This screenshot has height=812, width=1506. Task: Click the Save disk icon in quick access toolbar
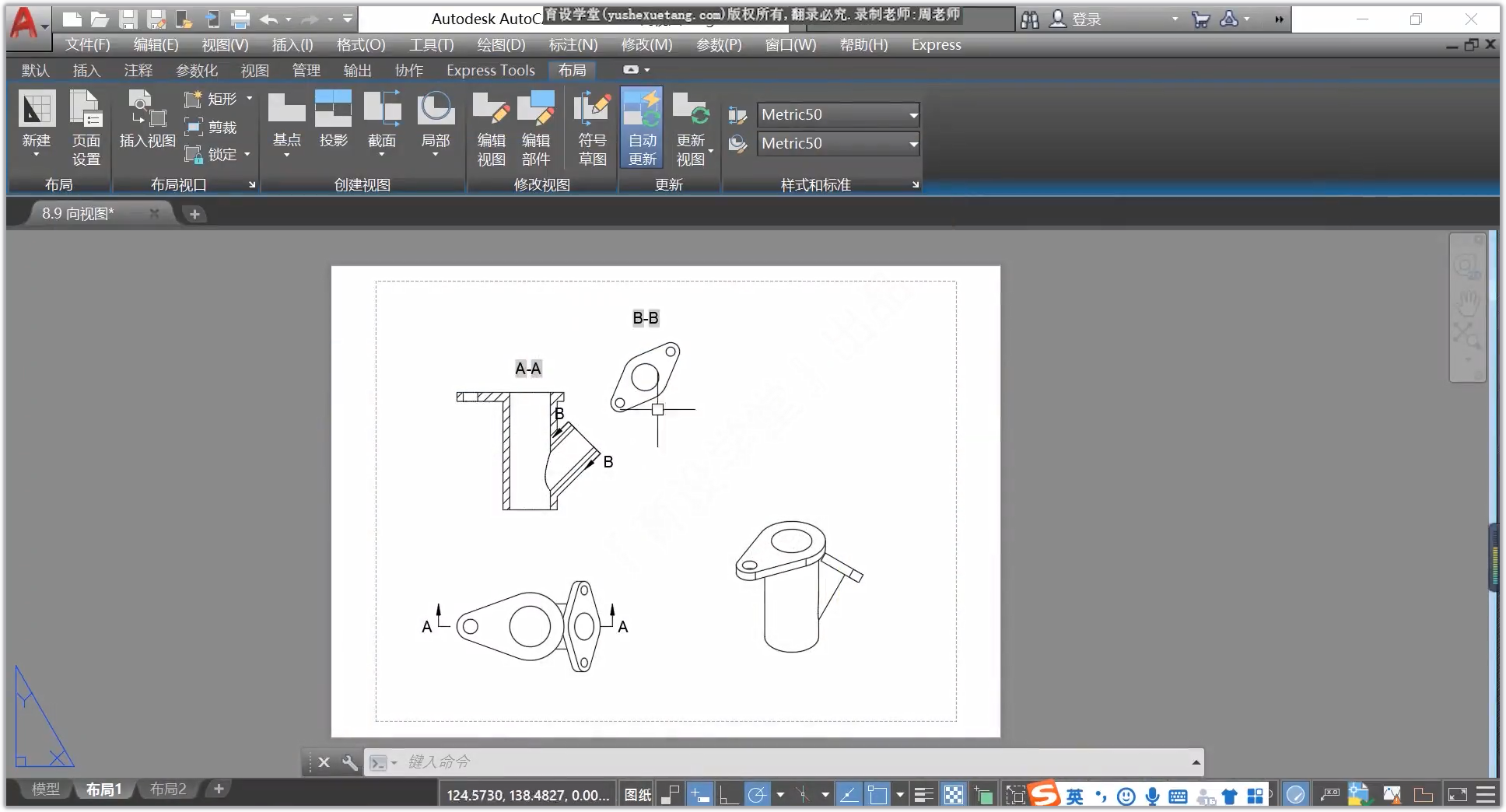click(x=128, y=19)
